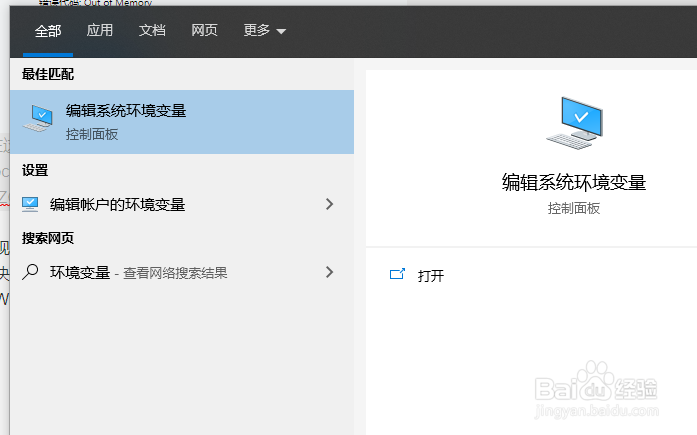Click 控制面板 subtitle under the highlighted result
697x435 pixels.
pos(92,134)
